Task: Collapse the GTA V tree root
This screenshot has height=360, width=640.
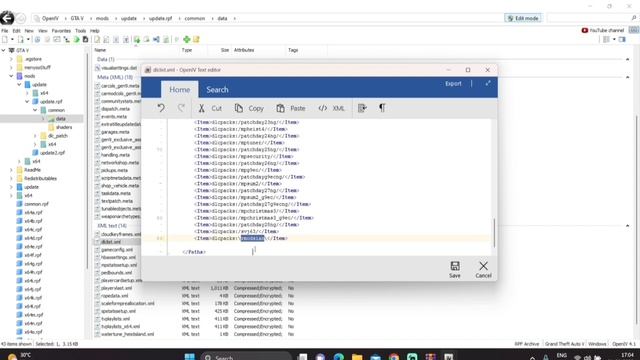Action: [3, 50]
